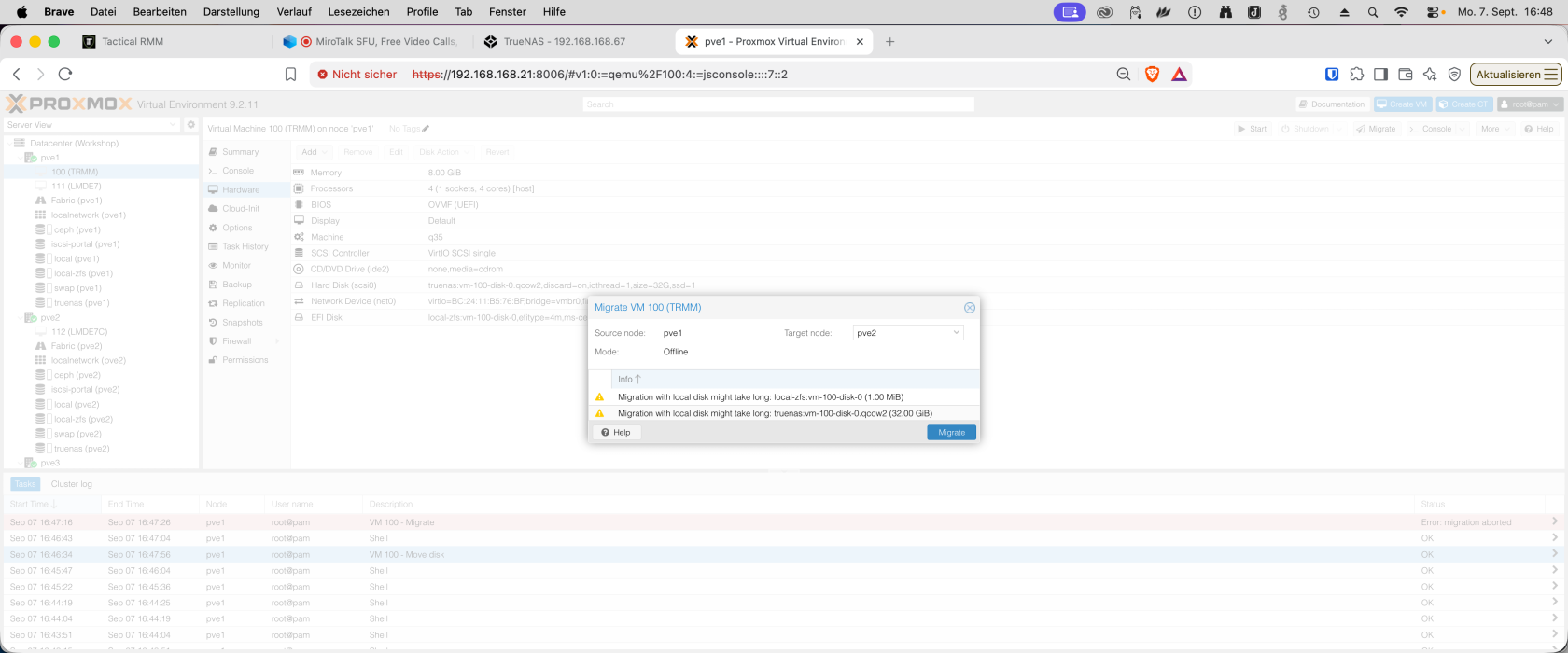Click the Nicht sicher security warning

(x=357, y=75)
